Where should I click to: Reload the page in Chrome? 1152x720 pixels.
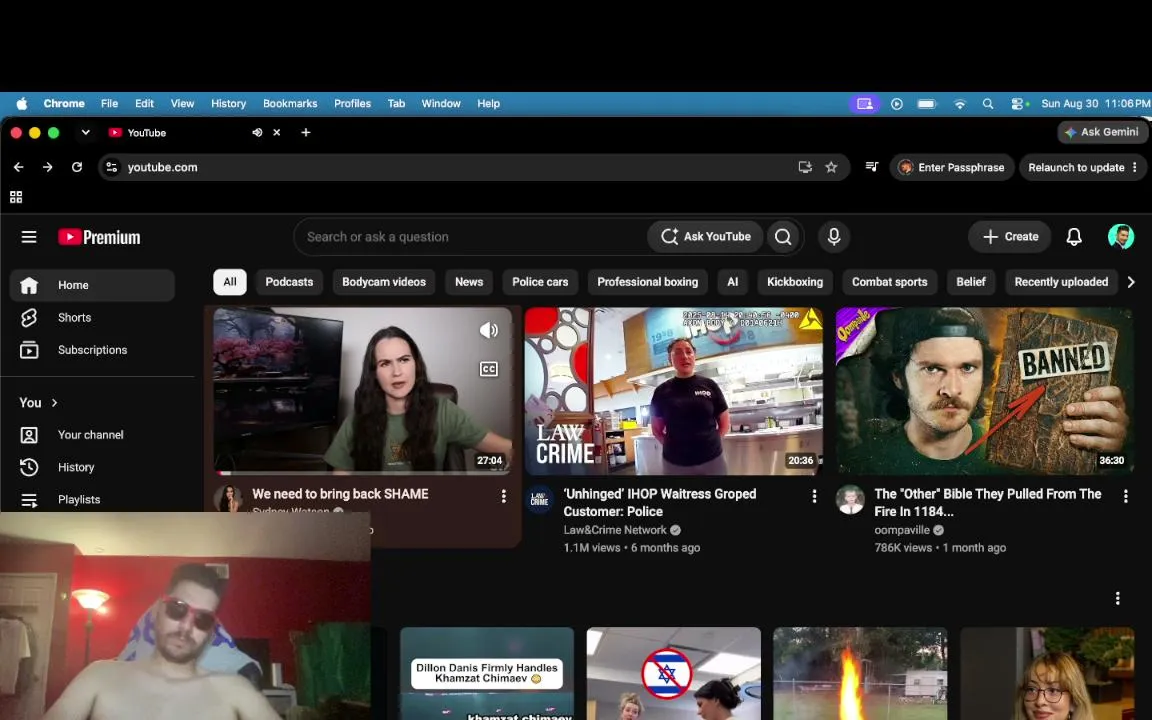point(76,168)
